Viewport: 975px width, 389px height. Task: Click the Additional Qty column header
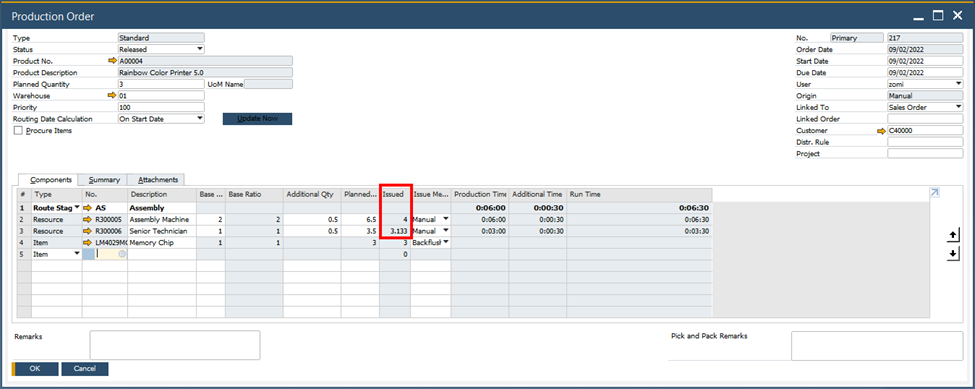(x=312, y=194)
